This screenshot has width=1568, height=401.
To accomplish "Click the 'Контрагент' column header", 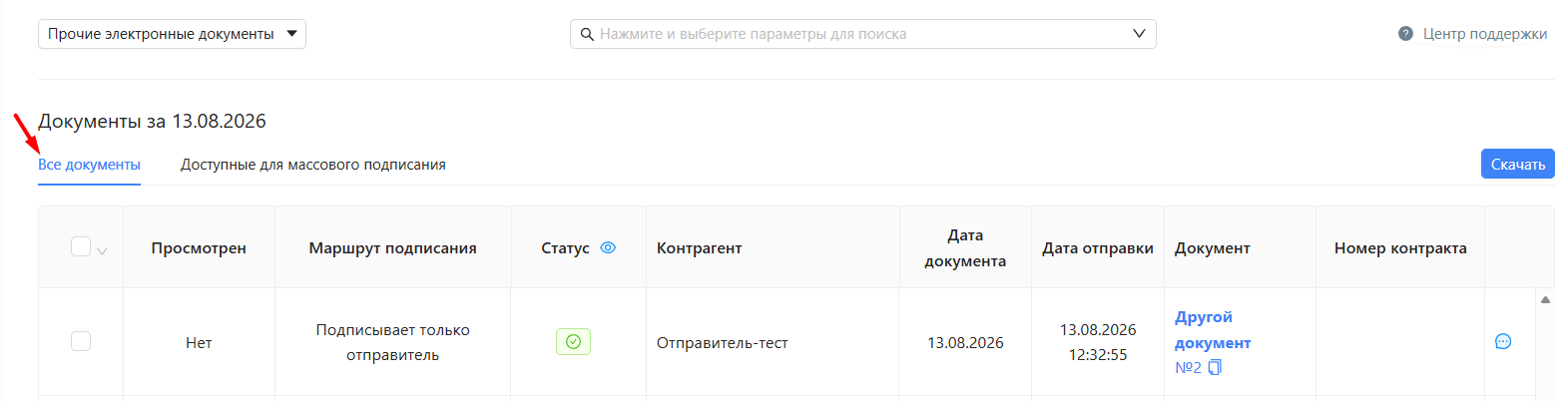I will [699, 247].
